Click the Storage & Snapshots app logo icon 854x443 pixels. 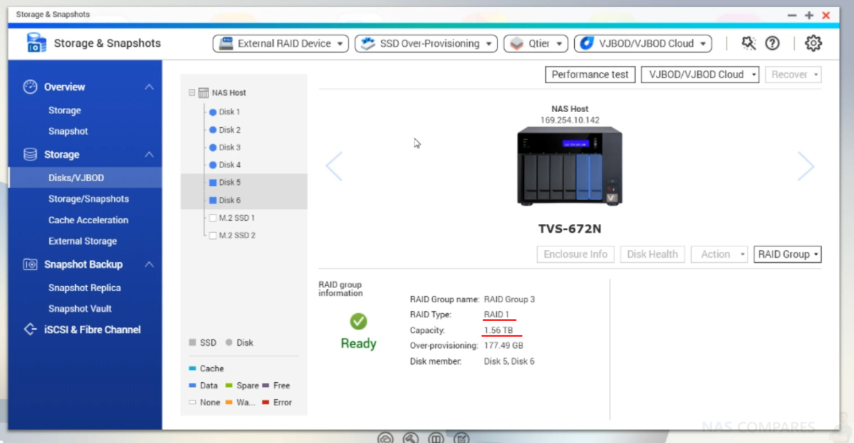pyautogui.click(x=36, y=43)
